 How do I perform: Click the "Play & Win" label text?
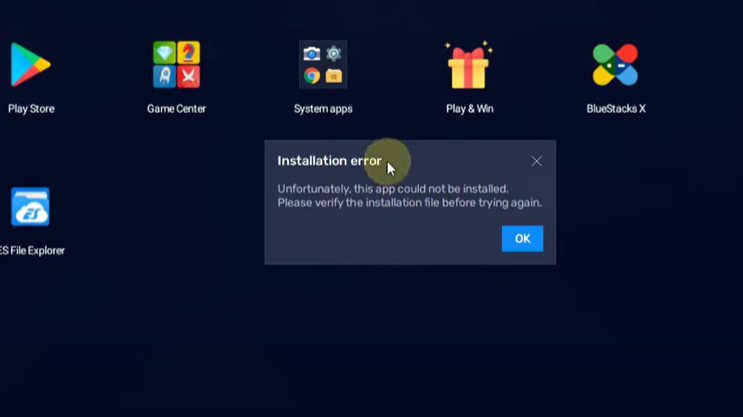(469, 109)
